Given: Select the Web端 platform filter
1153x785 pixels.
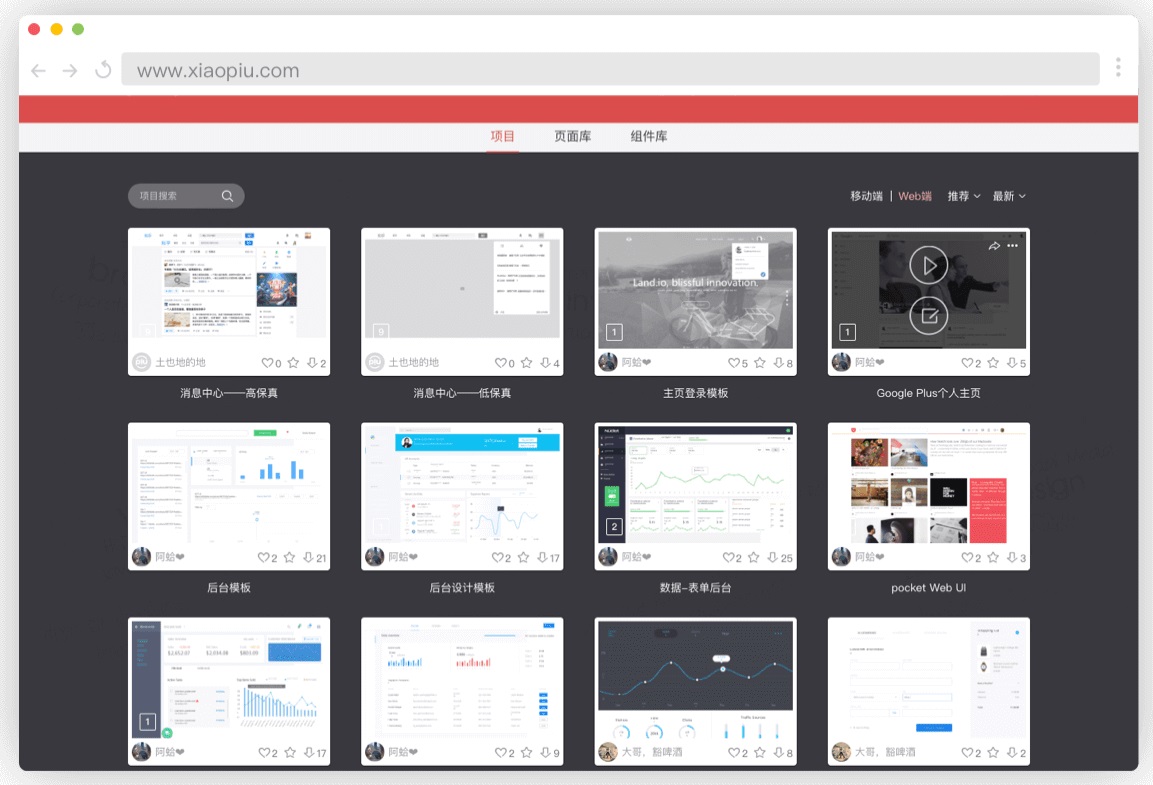Looking at the screenshot, I should (914, 196).
